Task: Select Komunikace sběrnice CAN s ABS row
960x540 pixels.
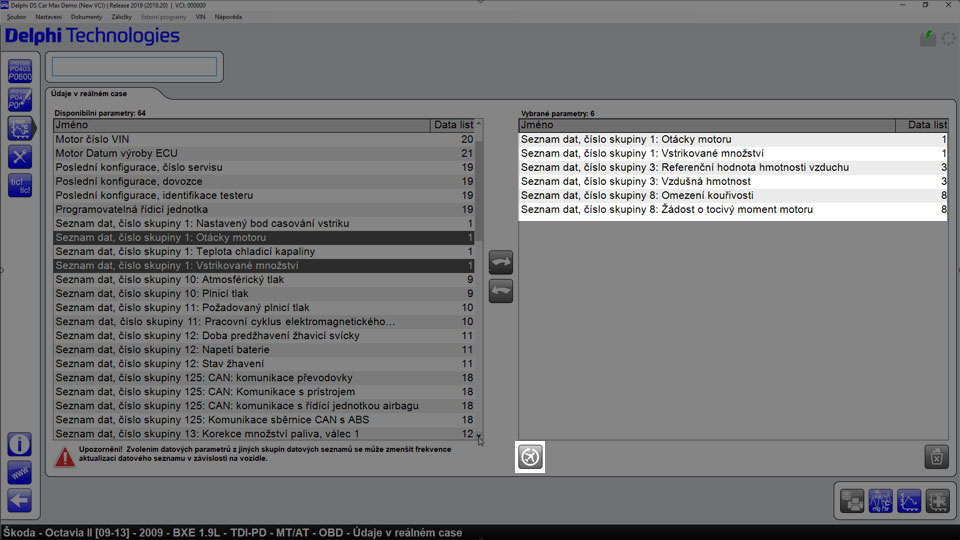Action: (x=264, y=420)
